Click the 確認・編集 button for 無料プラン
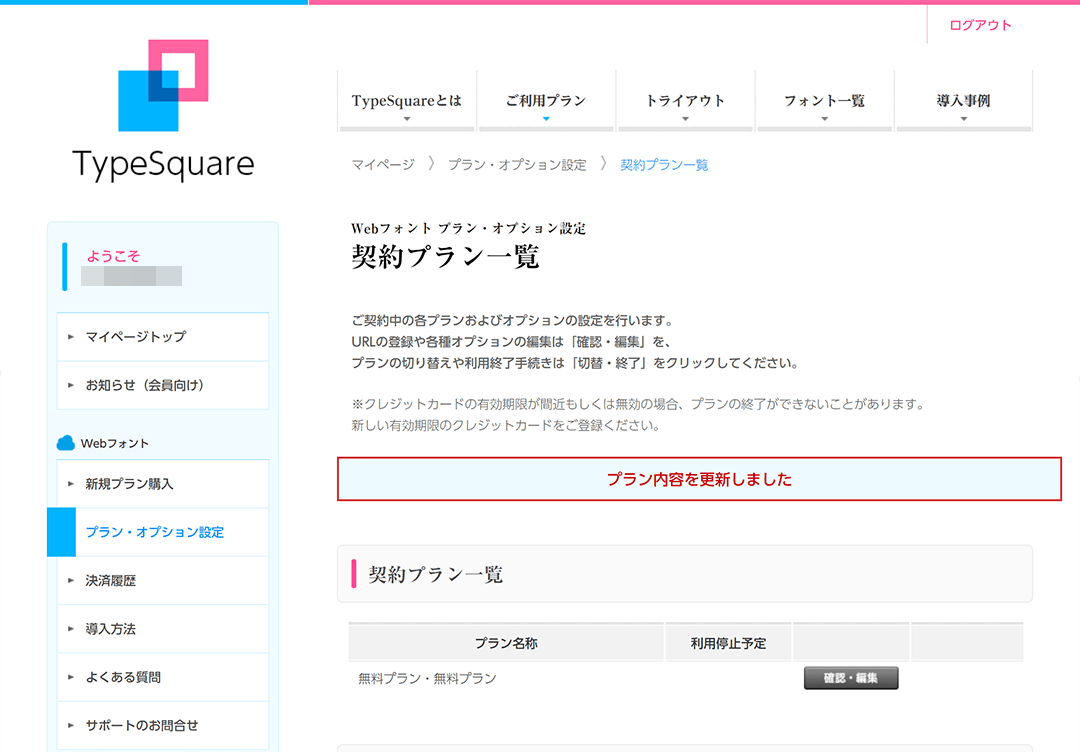 pyautogui.click(x=851, y=678)
